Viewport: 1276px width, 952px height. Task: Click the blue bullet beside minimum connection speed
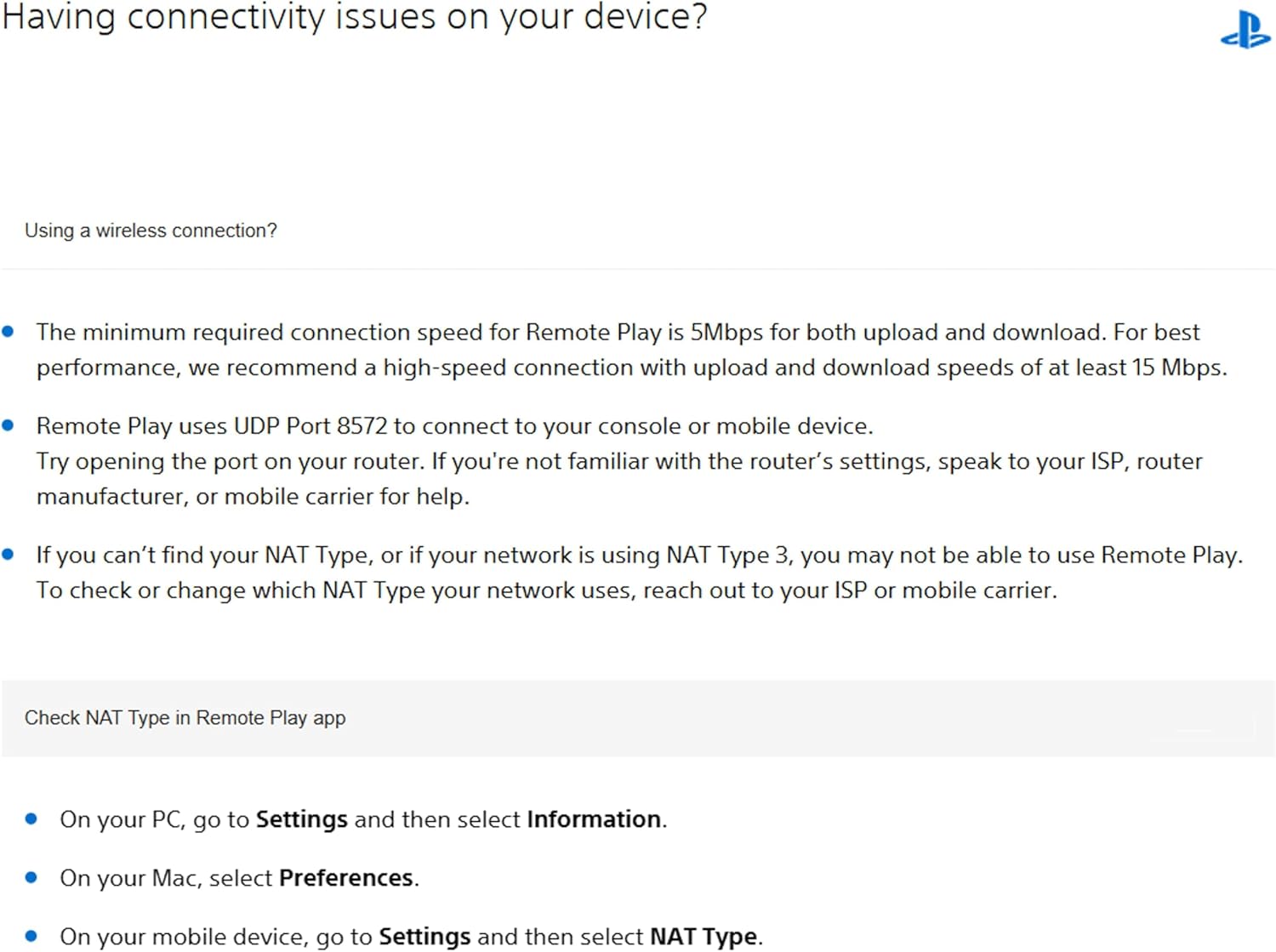pos(9,332)
